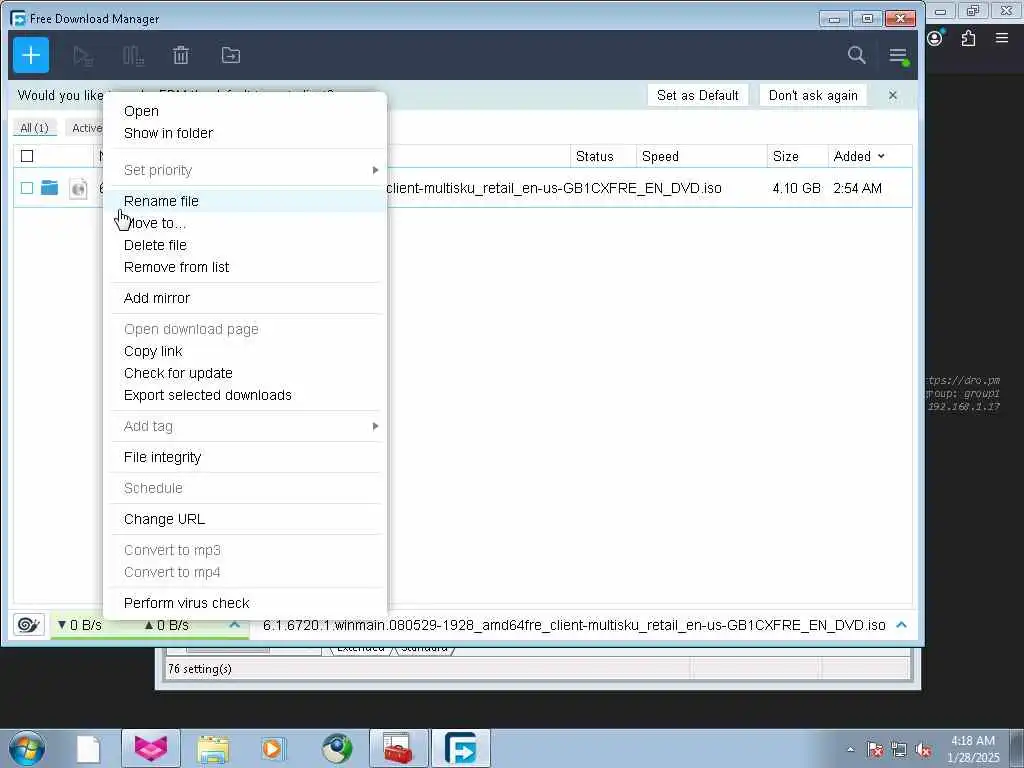Choose Open in the context menu
This screenshot has height=768, width=1024.
point(141,112)
